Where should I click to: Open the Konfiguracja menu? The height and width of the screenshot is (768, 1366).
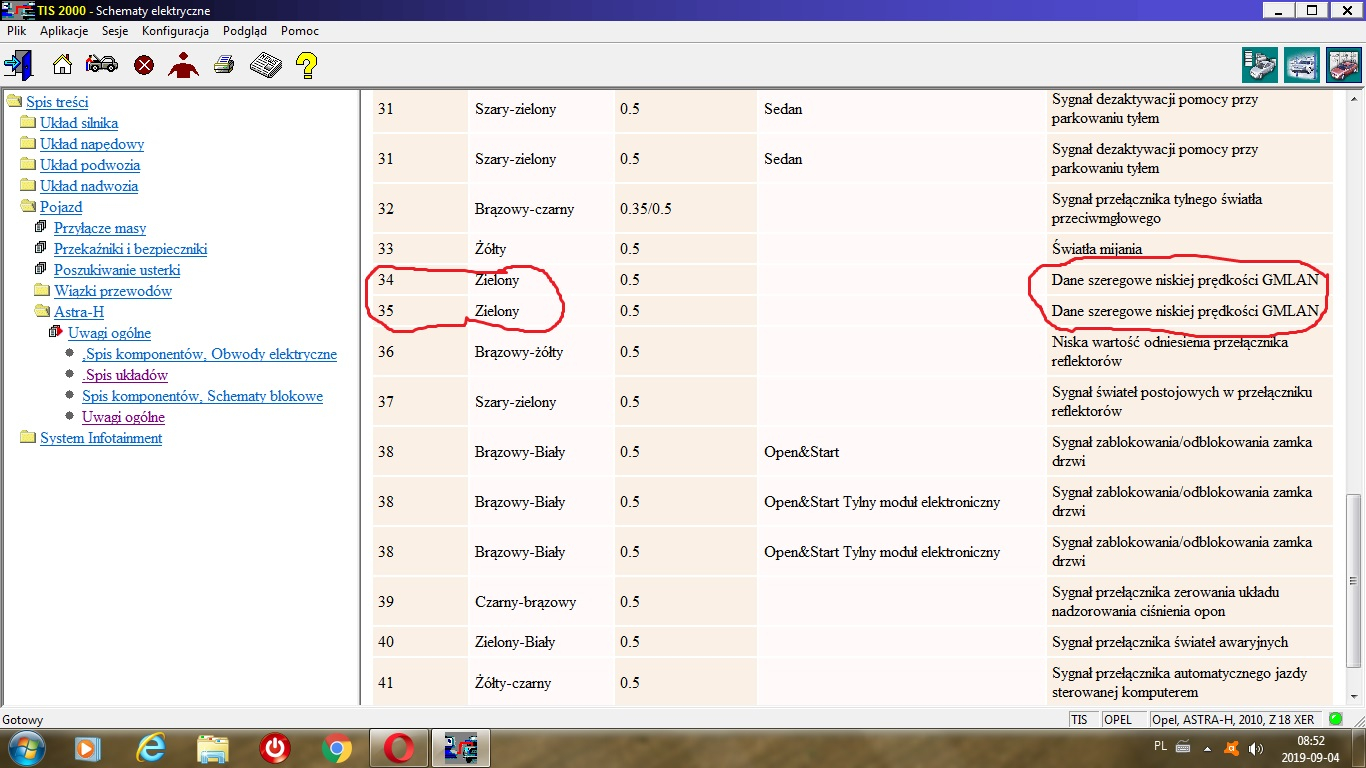(x=175, y=31)
